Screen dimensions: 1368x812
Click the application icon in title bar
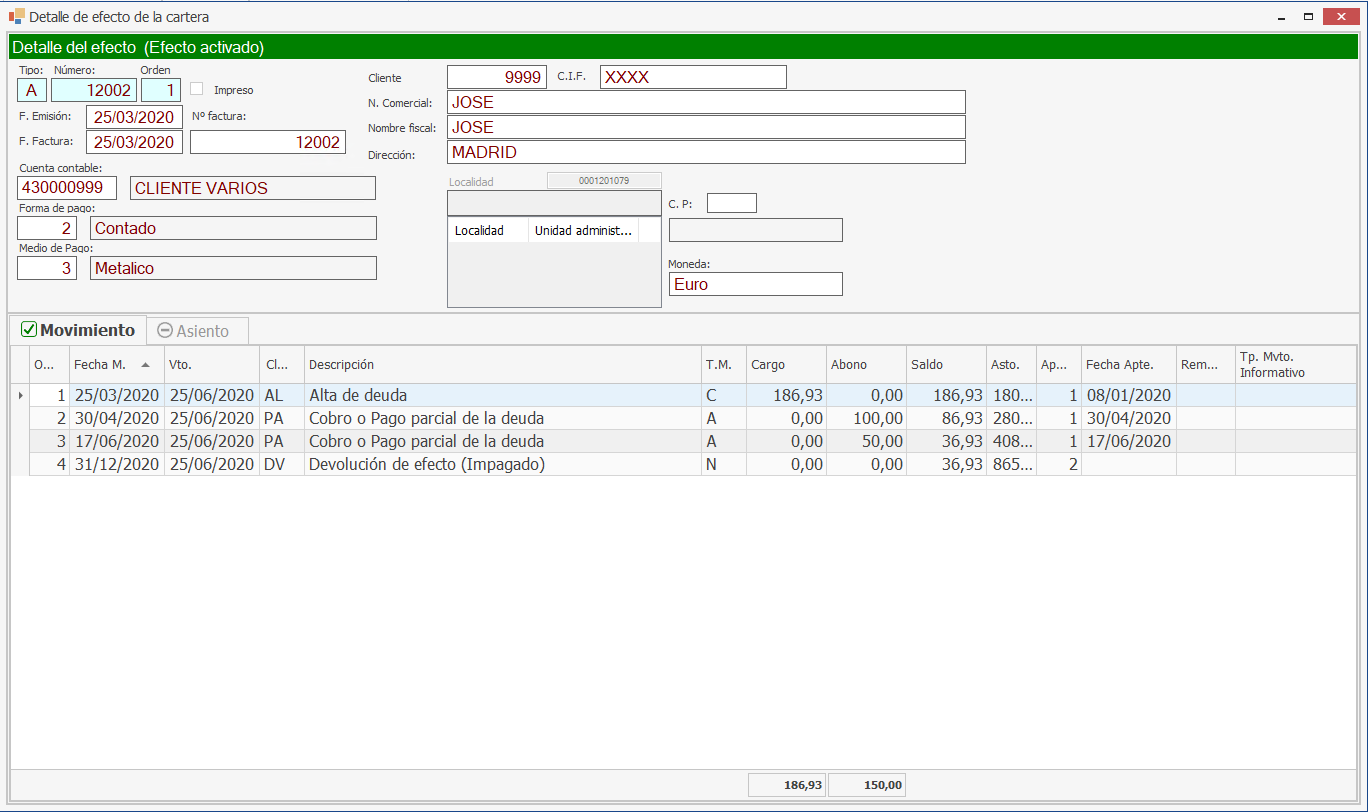pyautogui.click(x=16, y=17)
